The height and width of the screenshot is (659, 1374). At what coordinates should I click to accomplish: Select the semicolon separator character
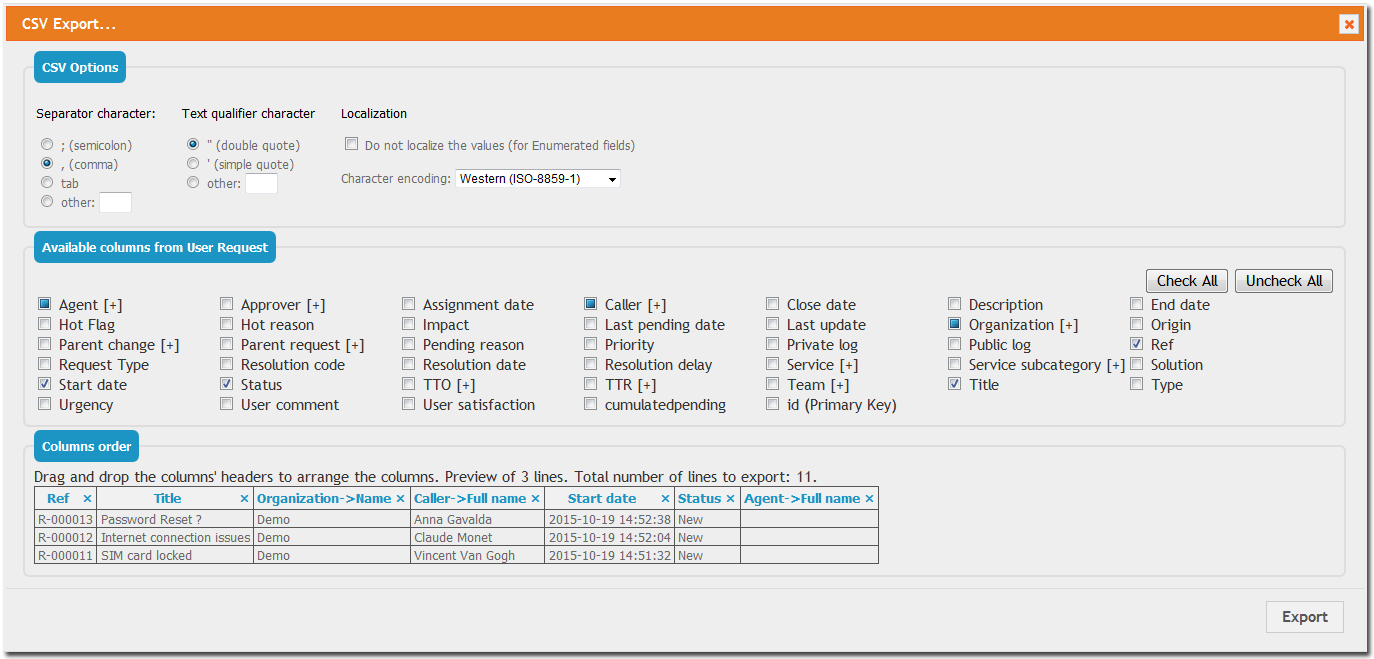point(47,143)
